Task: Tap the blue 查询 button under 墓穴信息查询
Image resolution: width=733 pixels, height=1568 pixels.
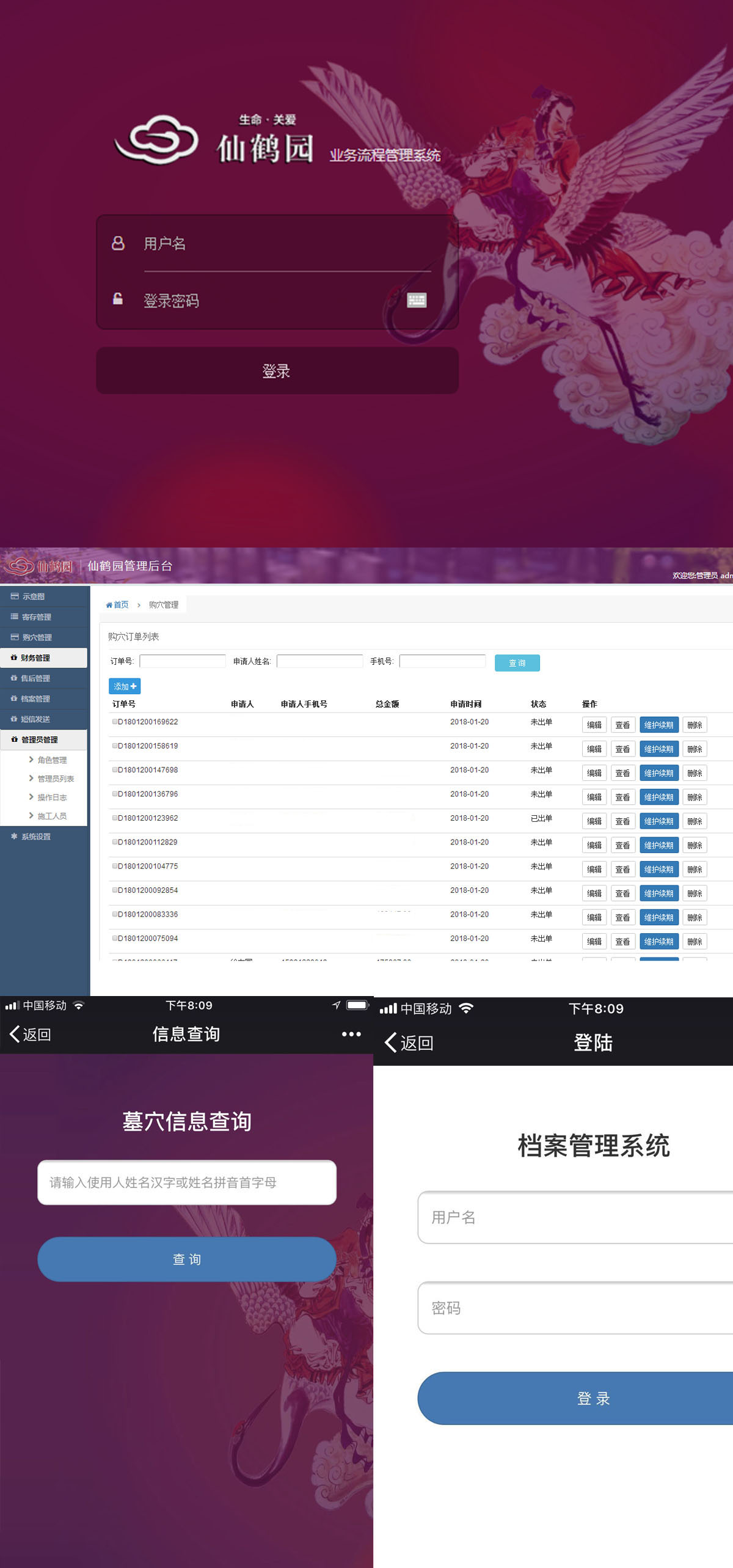Action: 187,1259
